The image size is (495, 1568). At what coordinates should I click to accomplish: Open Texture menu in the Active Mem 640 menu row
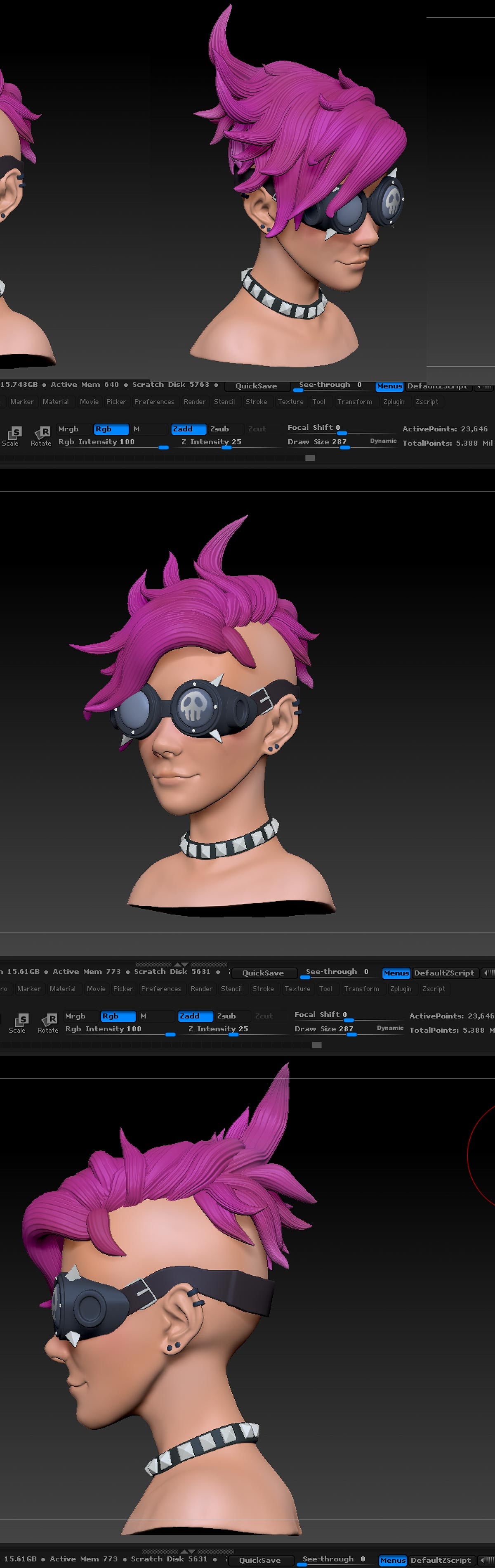coord(291,402)
